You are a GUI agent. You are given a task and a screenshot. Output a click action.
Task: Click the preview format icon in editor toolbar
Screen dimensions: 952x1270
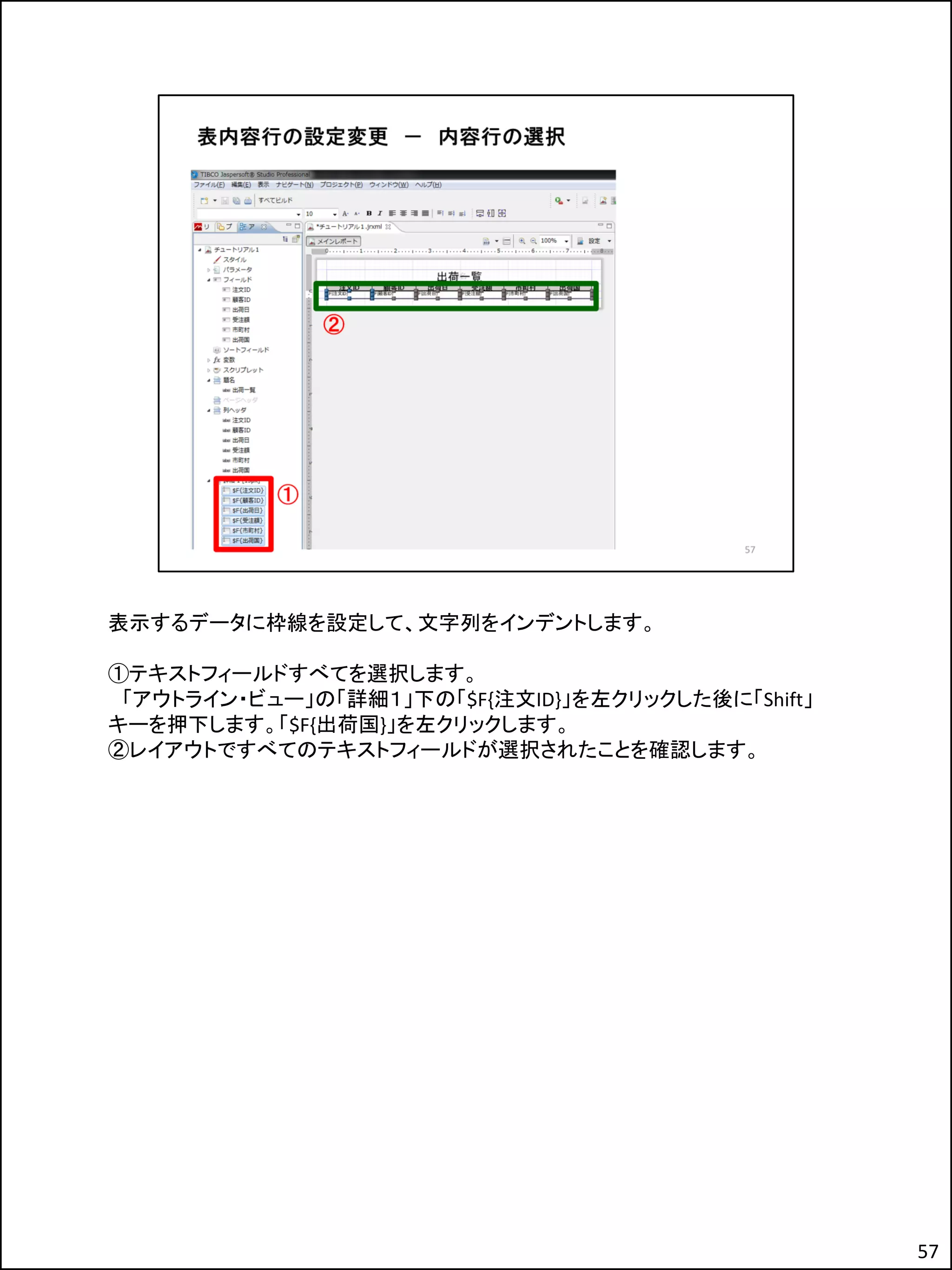[x=486, y=241]
